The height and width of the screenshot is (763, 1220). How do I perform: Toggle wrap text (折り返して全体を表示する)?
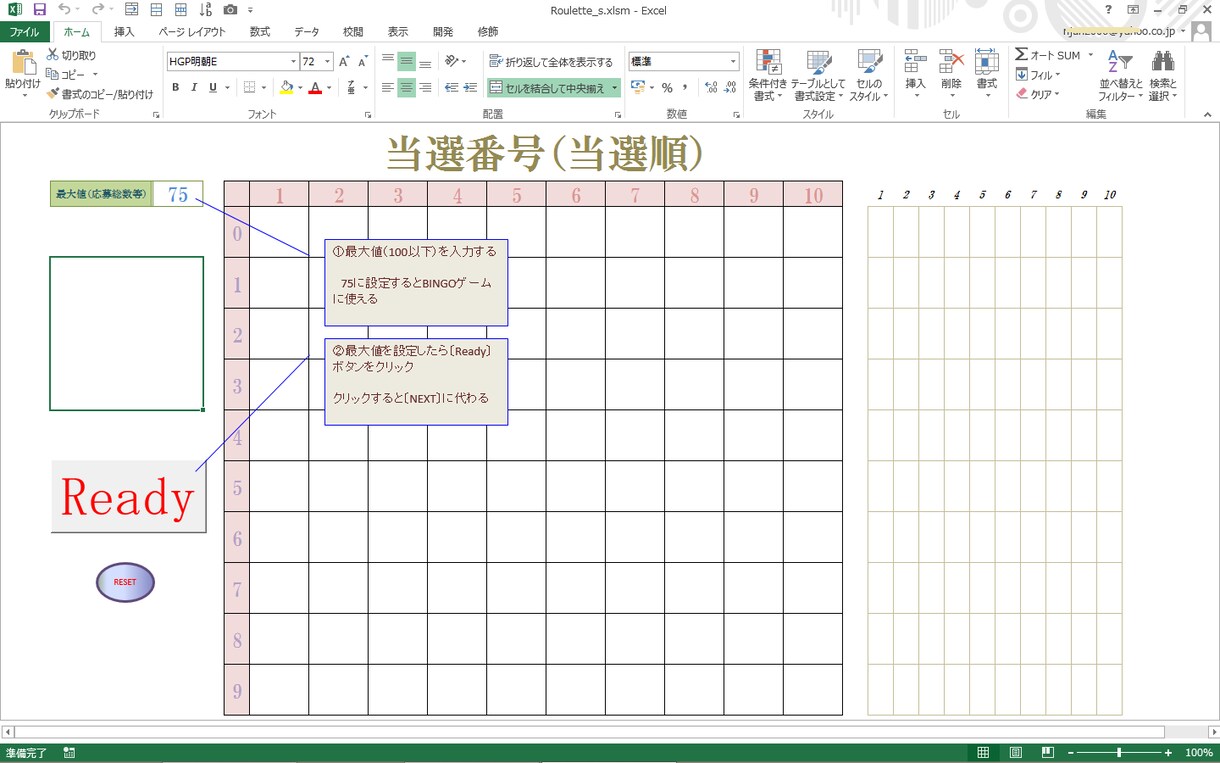(x=551, y=62)
